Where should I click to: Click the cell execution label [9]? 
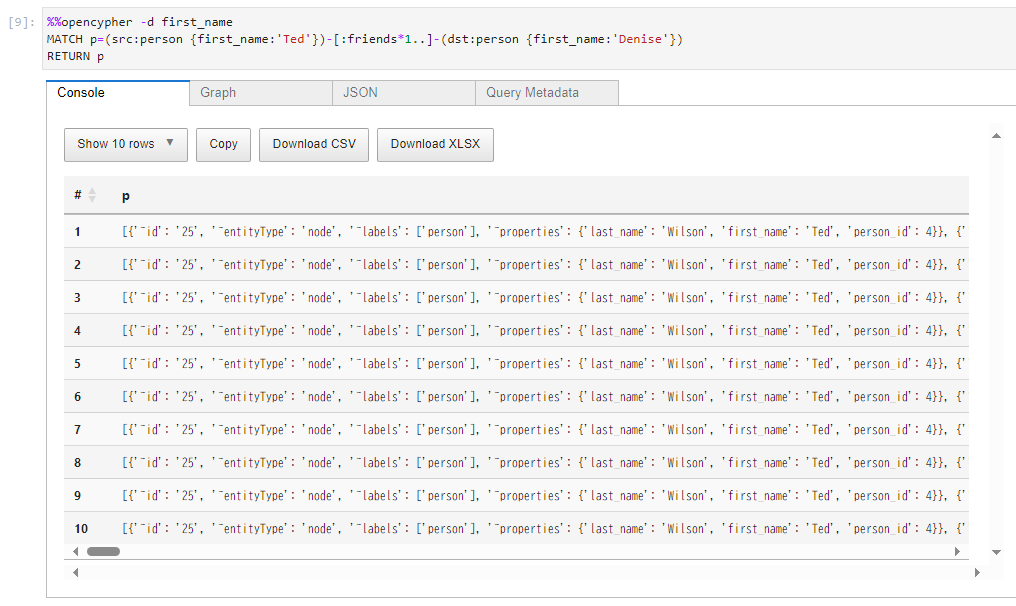coord(18,22)
